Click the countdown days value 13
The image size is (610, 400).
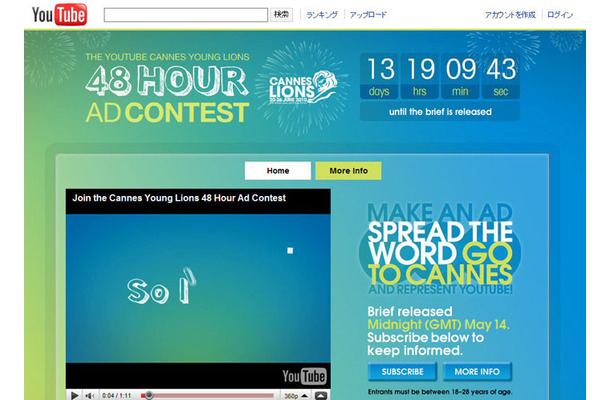tap(380, 69)
